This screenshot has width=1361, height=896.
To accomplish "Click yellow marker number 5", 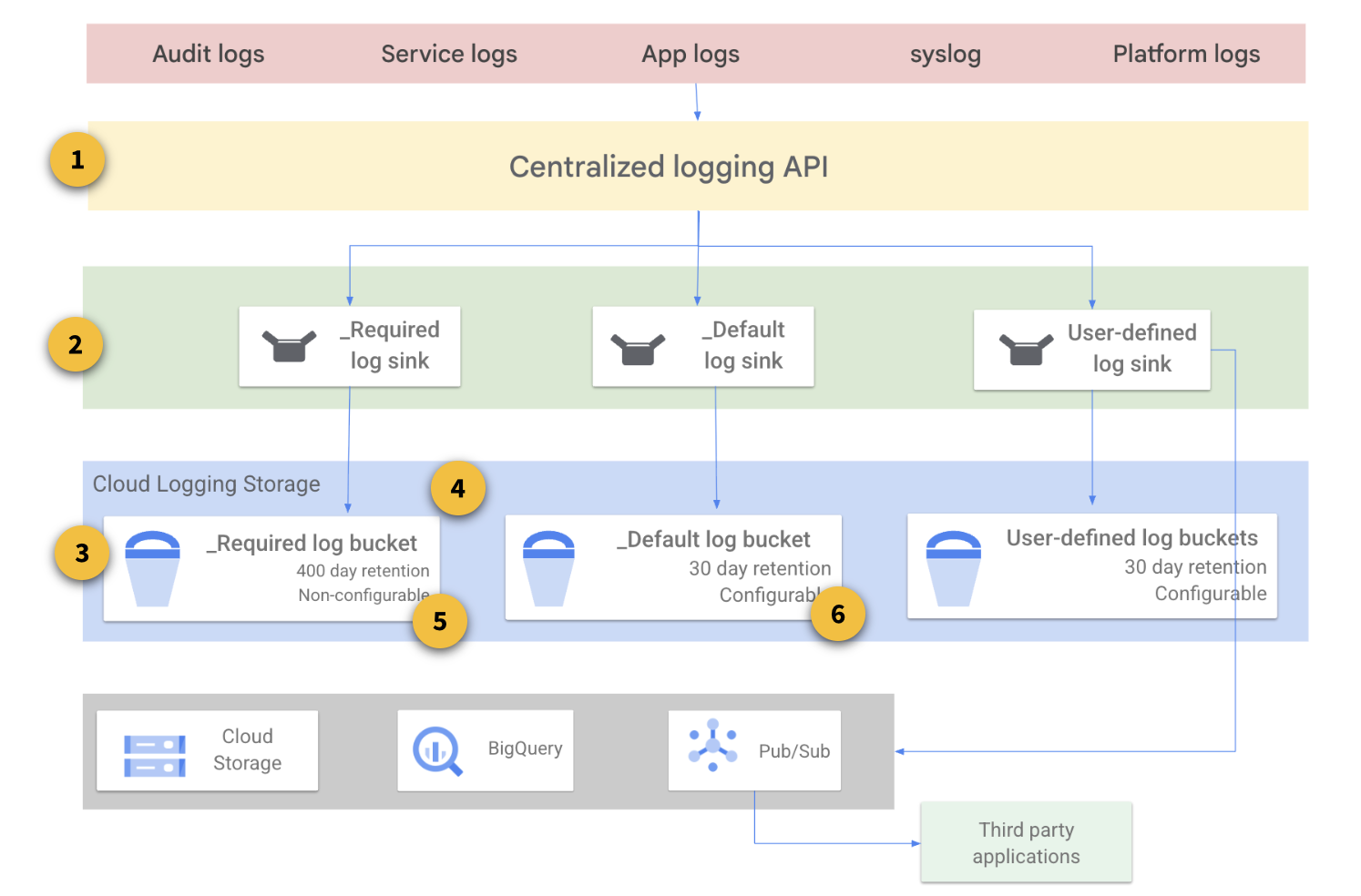I will point(440,621).
